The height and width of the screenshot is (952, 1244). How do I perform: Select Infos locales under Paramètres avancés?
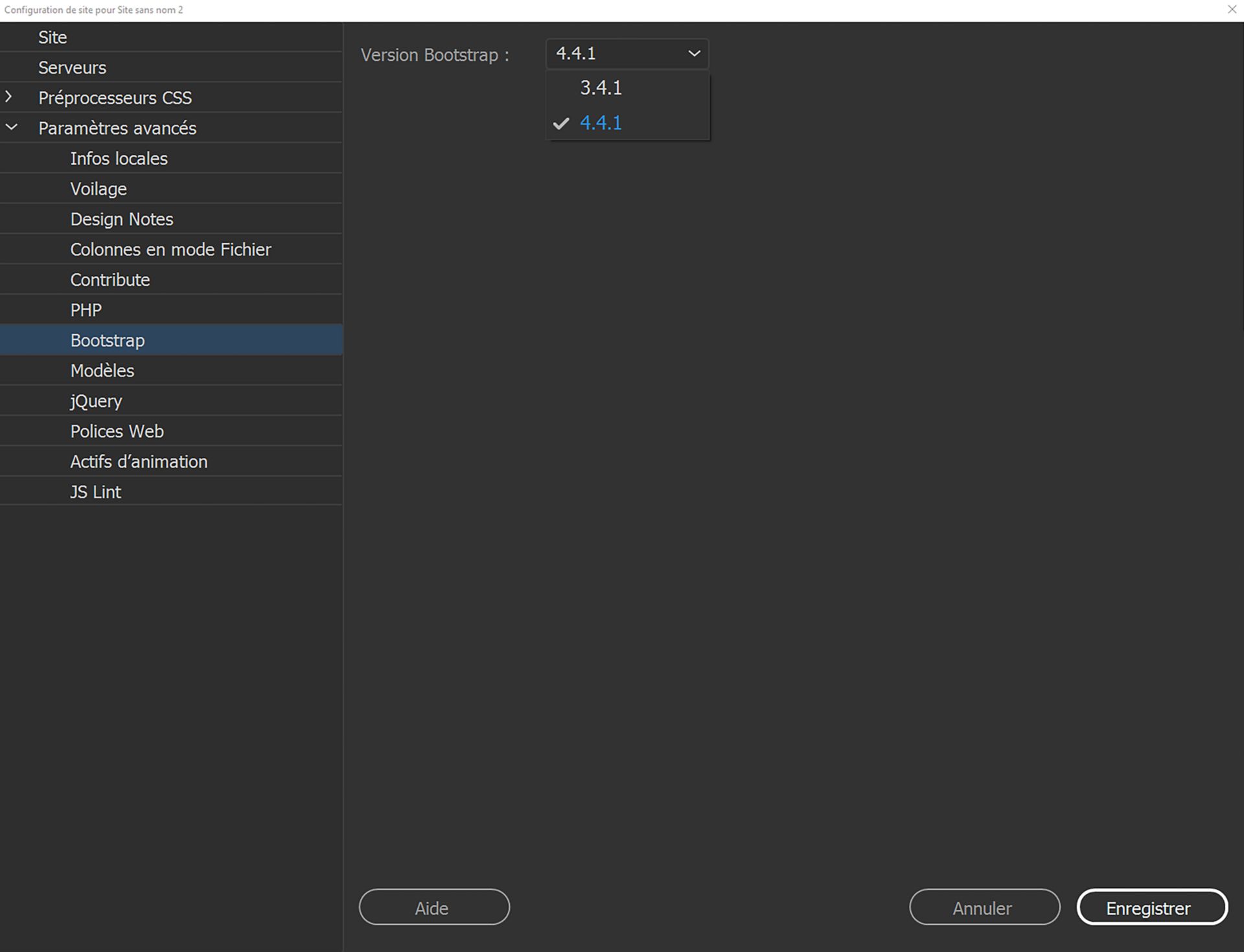(119, 158)
